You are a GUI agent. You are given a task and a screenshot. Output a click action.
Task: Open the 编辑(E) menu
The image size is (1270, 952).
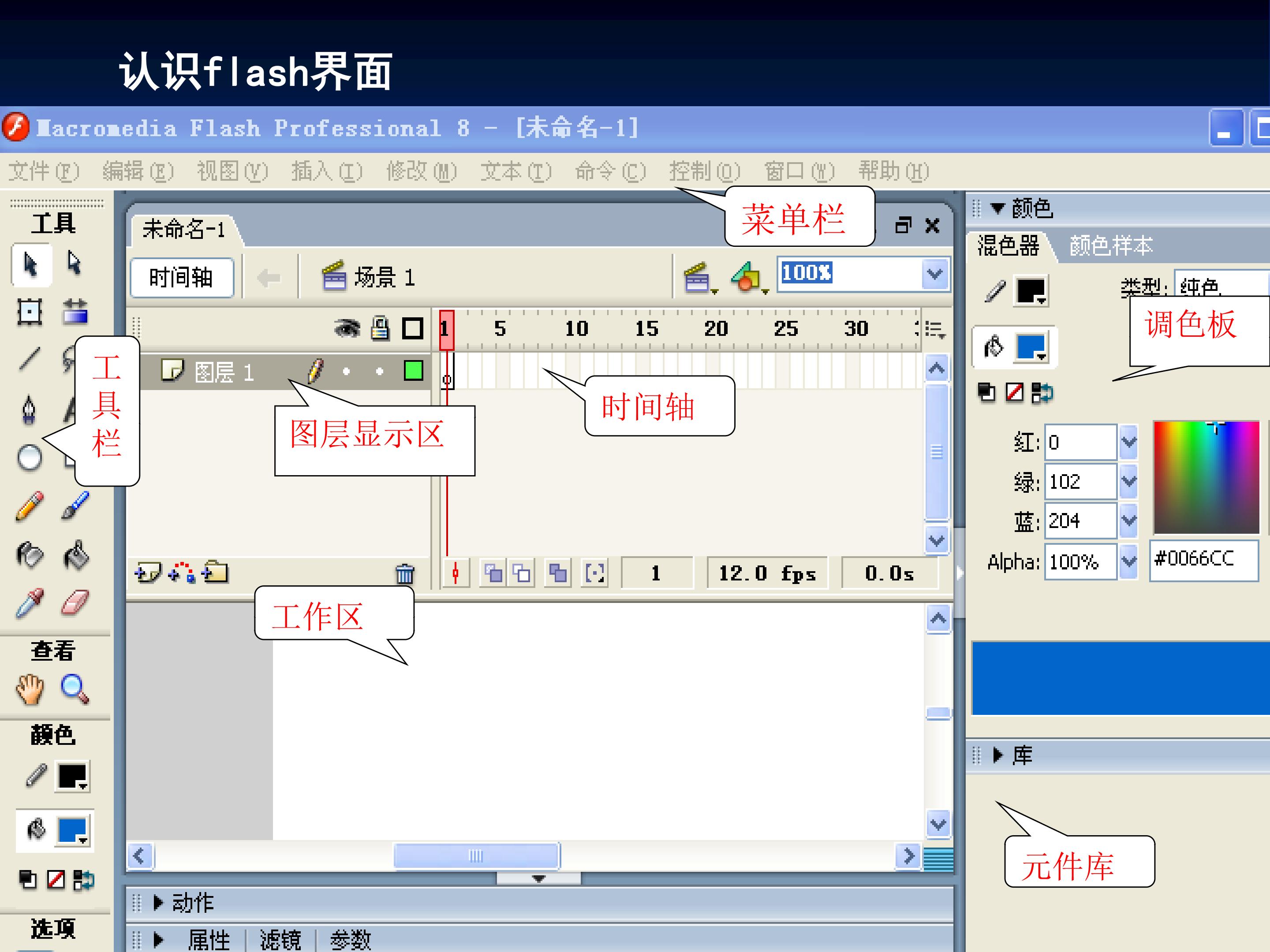(x=138, y=171)
